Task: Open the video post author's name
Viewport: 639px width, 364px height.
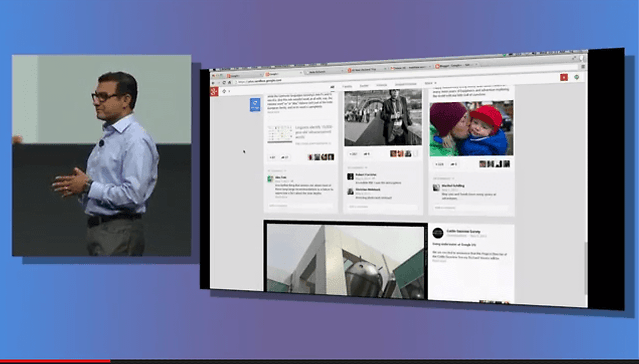Action: pyautogui.click(x=464, y=231)
